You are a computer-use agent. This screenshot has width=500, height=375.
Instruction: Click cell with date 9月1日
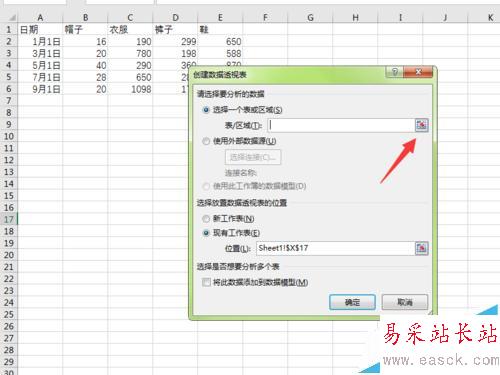pyautogui.click(x=40, y=89)
